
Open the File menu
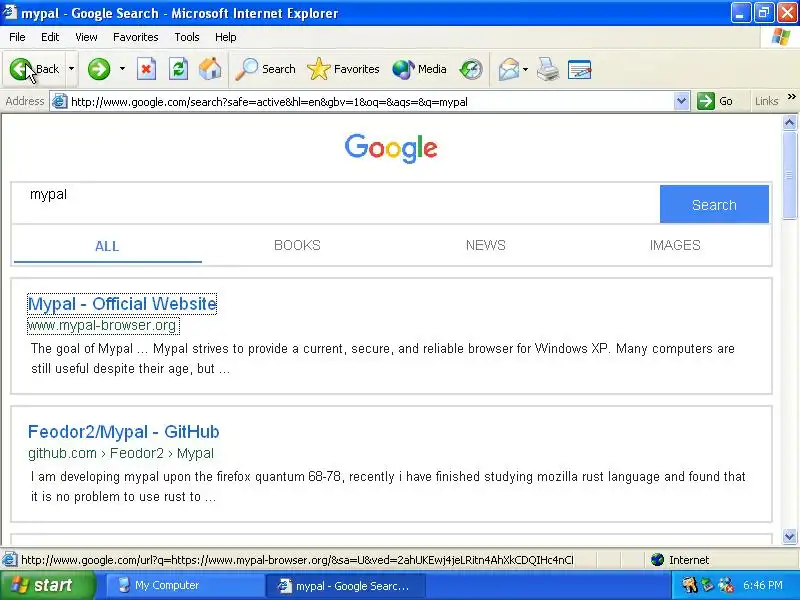click(x=17, y=37)
